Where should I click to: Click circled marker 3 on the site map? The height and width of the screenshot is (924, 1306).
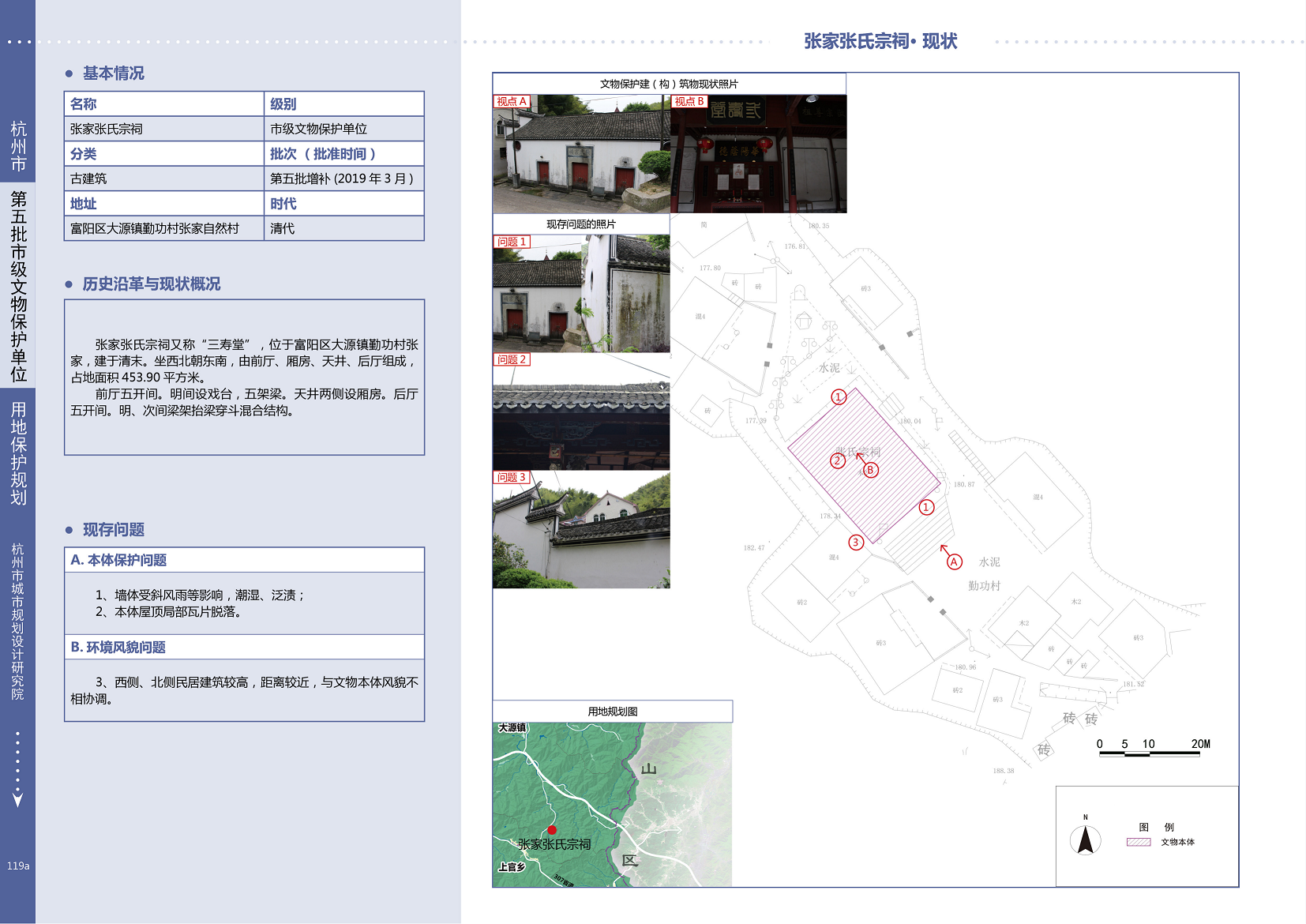[855, 542]
